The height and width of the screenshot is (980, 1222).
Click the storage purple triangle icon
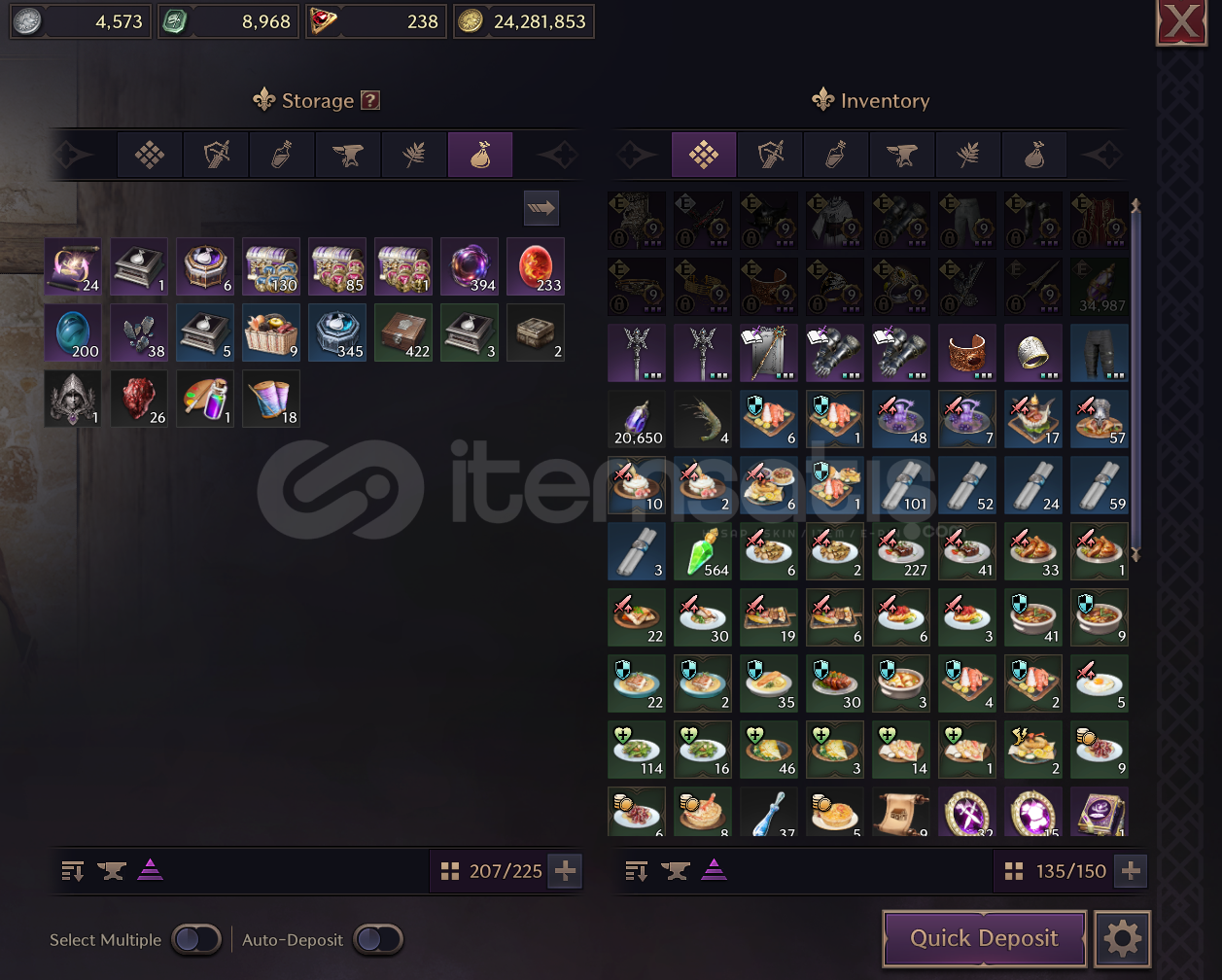[x=150, y=870]
